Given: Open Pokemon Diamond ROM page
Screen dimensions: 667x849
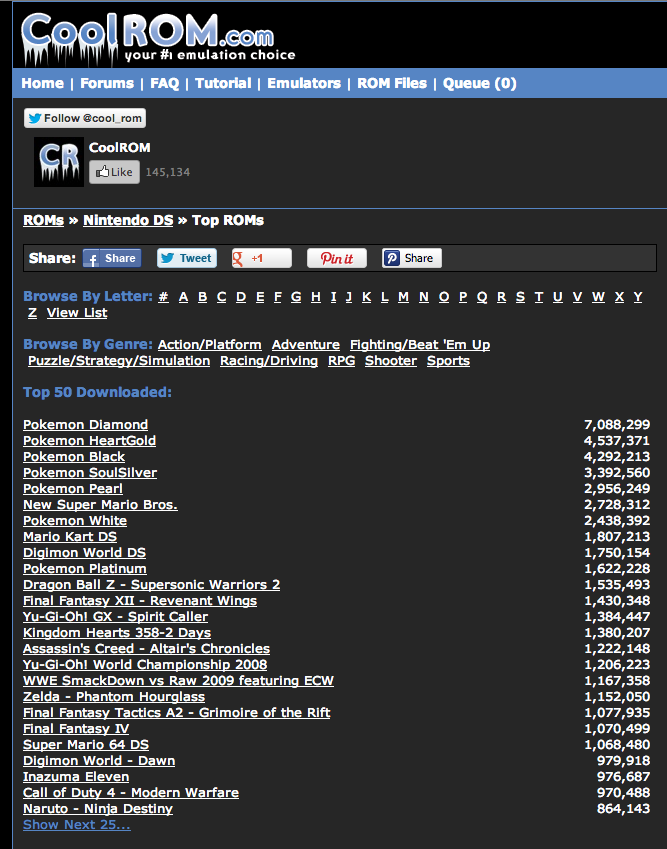Looking at the screenshot, I should (x=85, y=425).
